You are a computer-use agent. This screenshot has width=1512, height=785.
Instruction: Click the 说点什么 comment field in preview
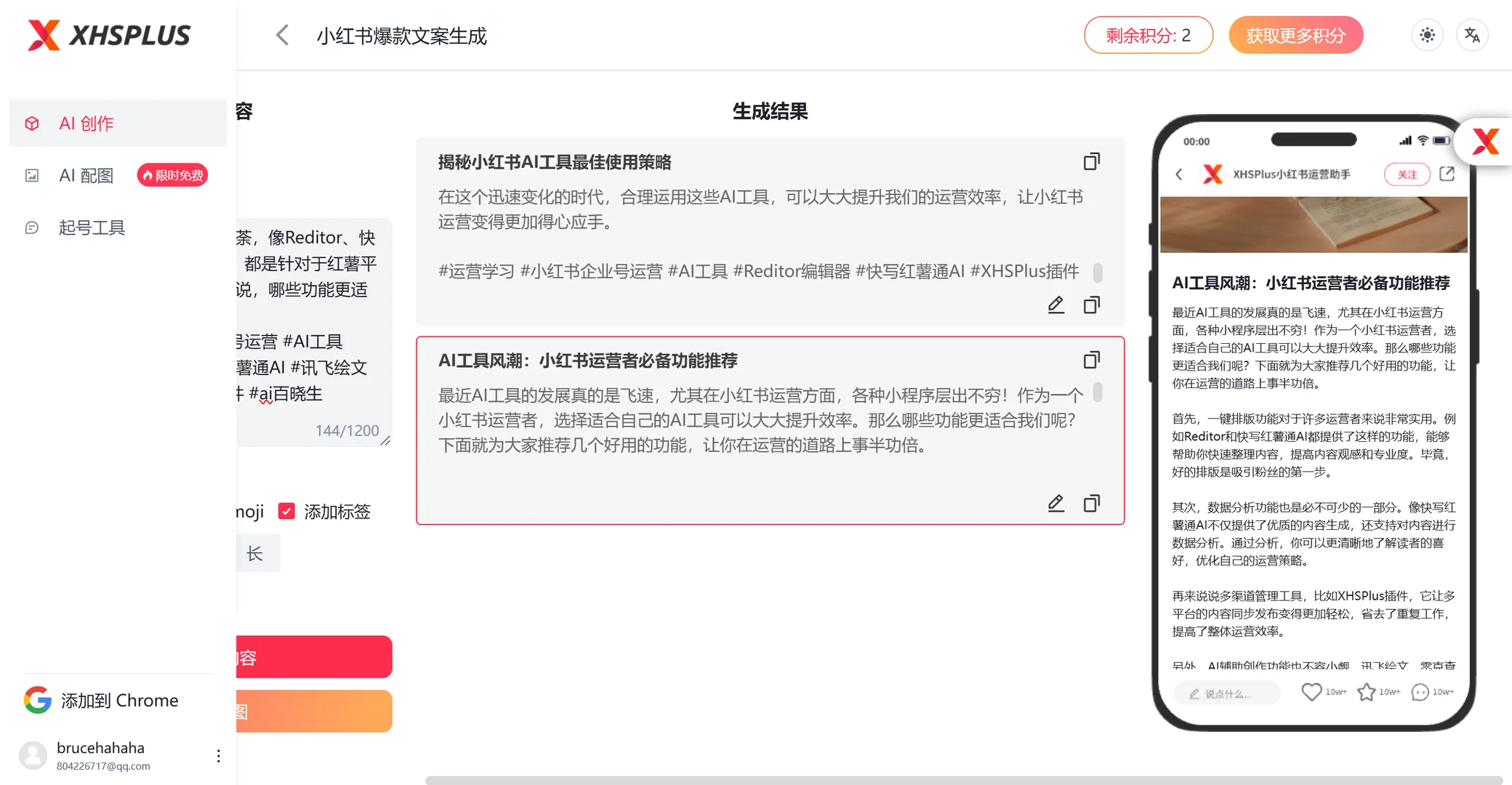tap(1226, 693)
